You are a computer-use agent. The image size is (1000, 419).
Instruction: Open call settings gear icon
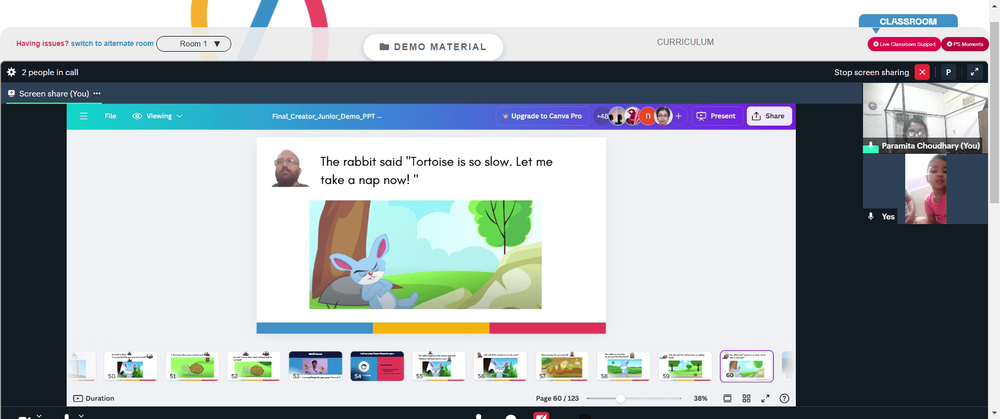(11, 72)
